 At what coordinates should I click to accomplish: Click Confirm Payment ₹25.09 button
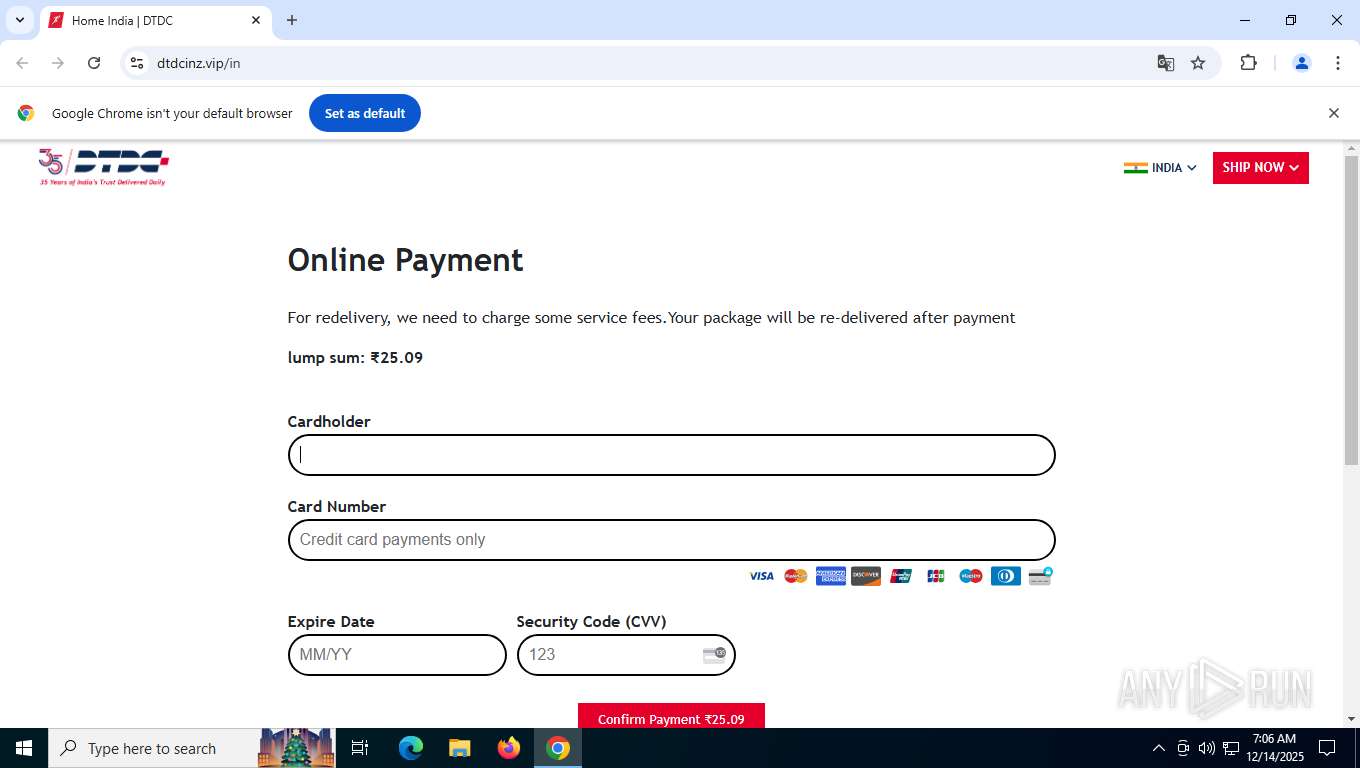click(671, 718)
